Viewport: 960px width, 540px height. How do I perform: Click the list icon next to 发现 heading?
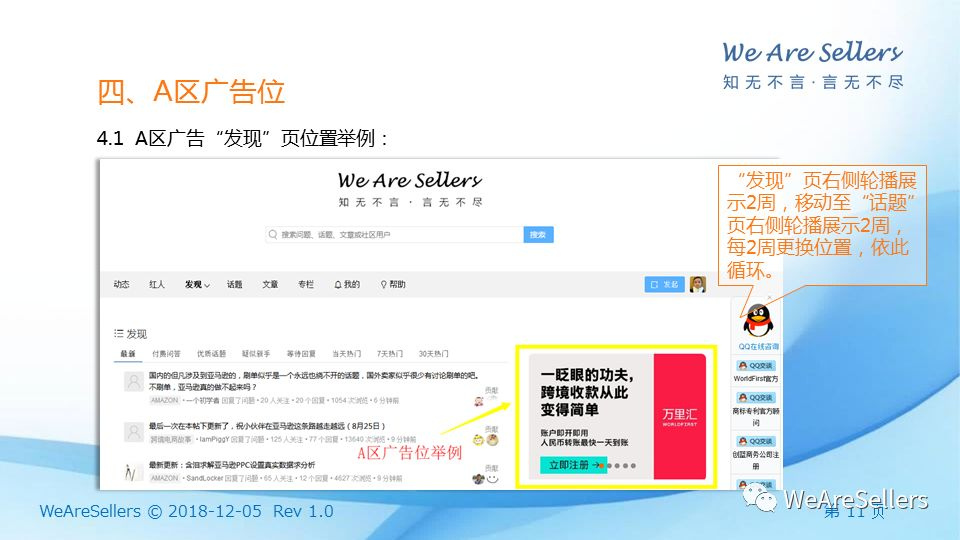(x=118, y=334)
